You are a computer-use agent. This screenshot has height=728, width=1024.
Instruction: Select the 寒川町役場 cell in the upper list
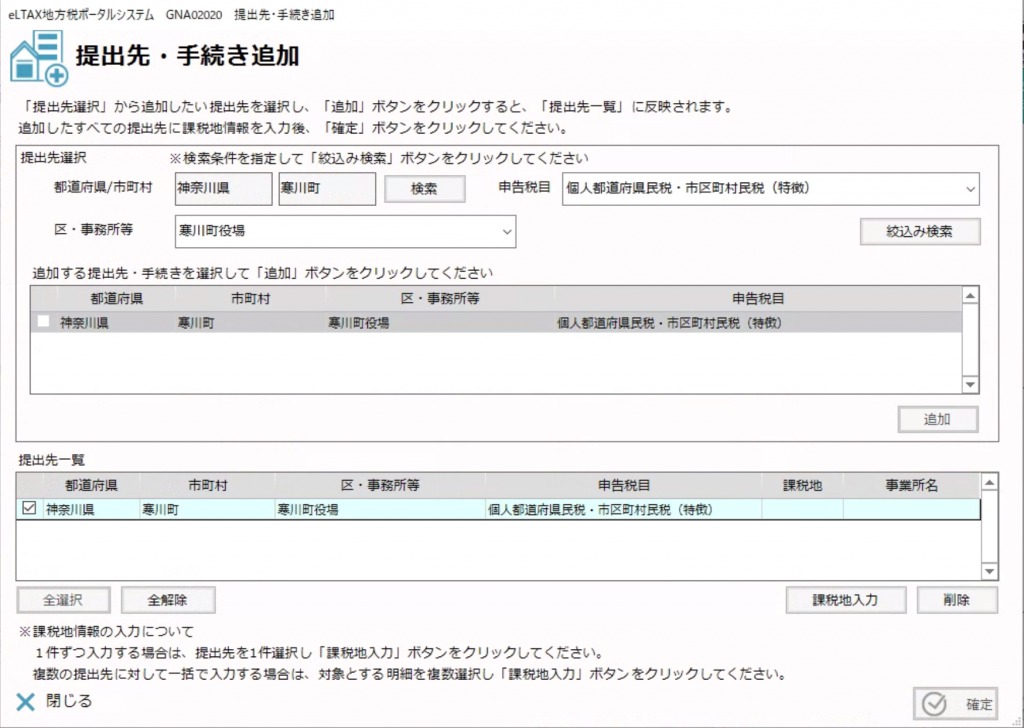pyautogui.click(x=358, y=323)
